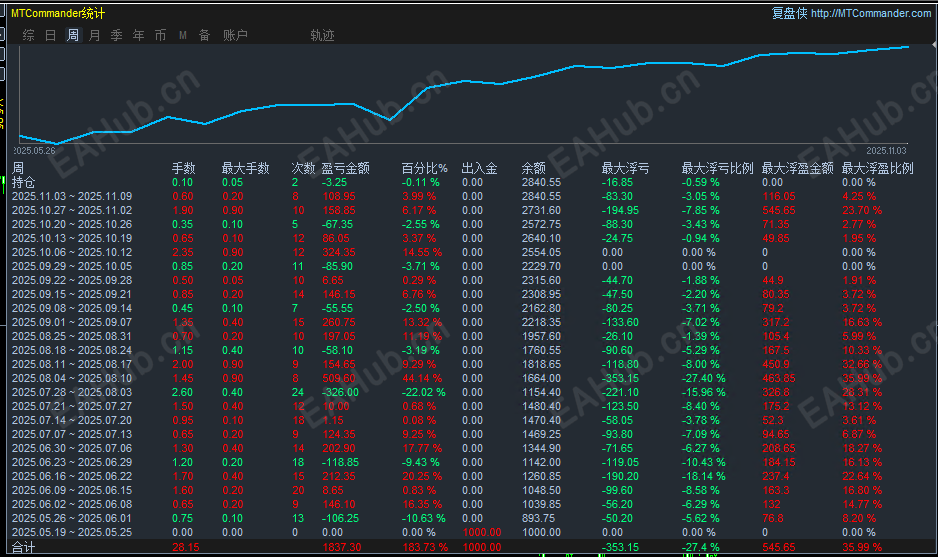Viewport: 938px width, 557px height.
Task: Click the 次数 column header
Action: coord(303,169)
